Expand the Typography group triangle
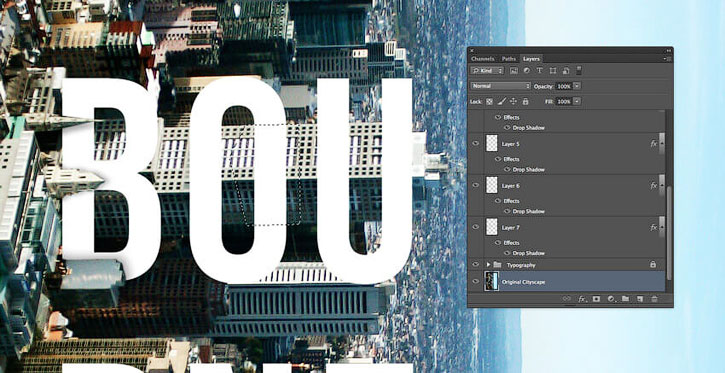725x373 pixels. (x=488, y=265)
